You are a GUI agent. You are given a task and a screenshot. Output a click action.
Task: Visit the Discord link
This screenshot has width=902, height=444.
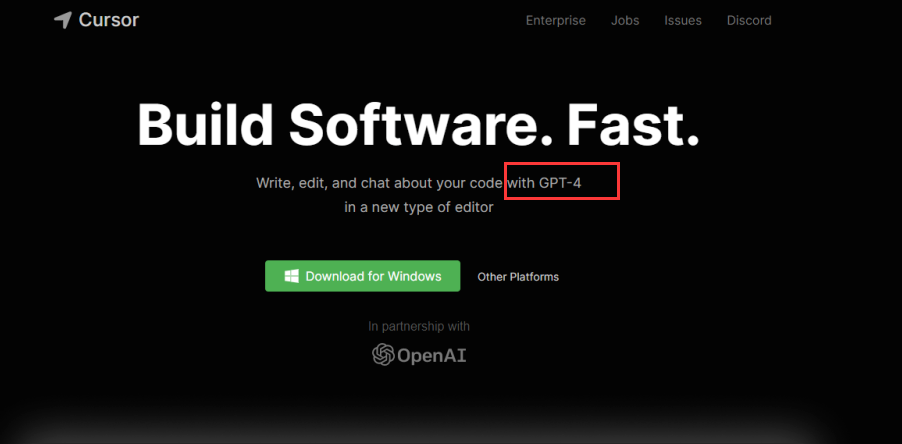pyautogui.click(x=749, y=21)
